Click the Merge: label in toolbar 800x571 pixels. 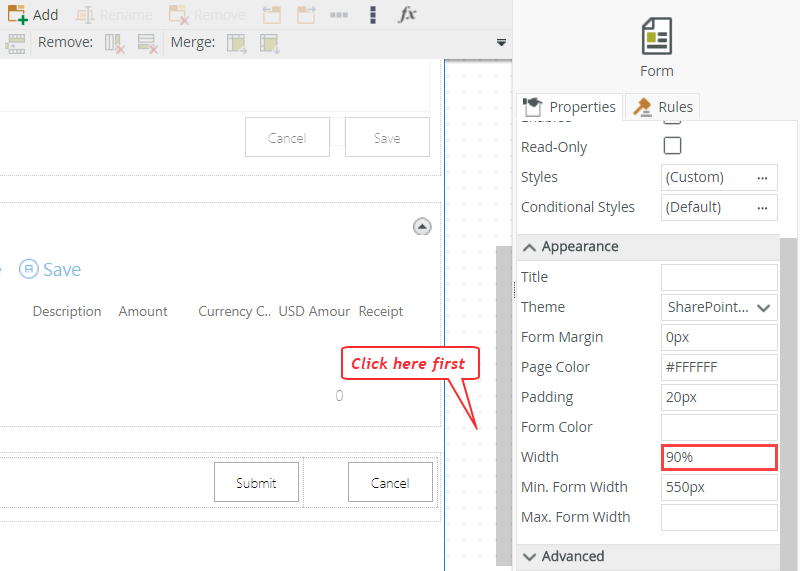[193, 42]
